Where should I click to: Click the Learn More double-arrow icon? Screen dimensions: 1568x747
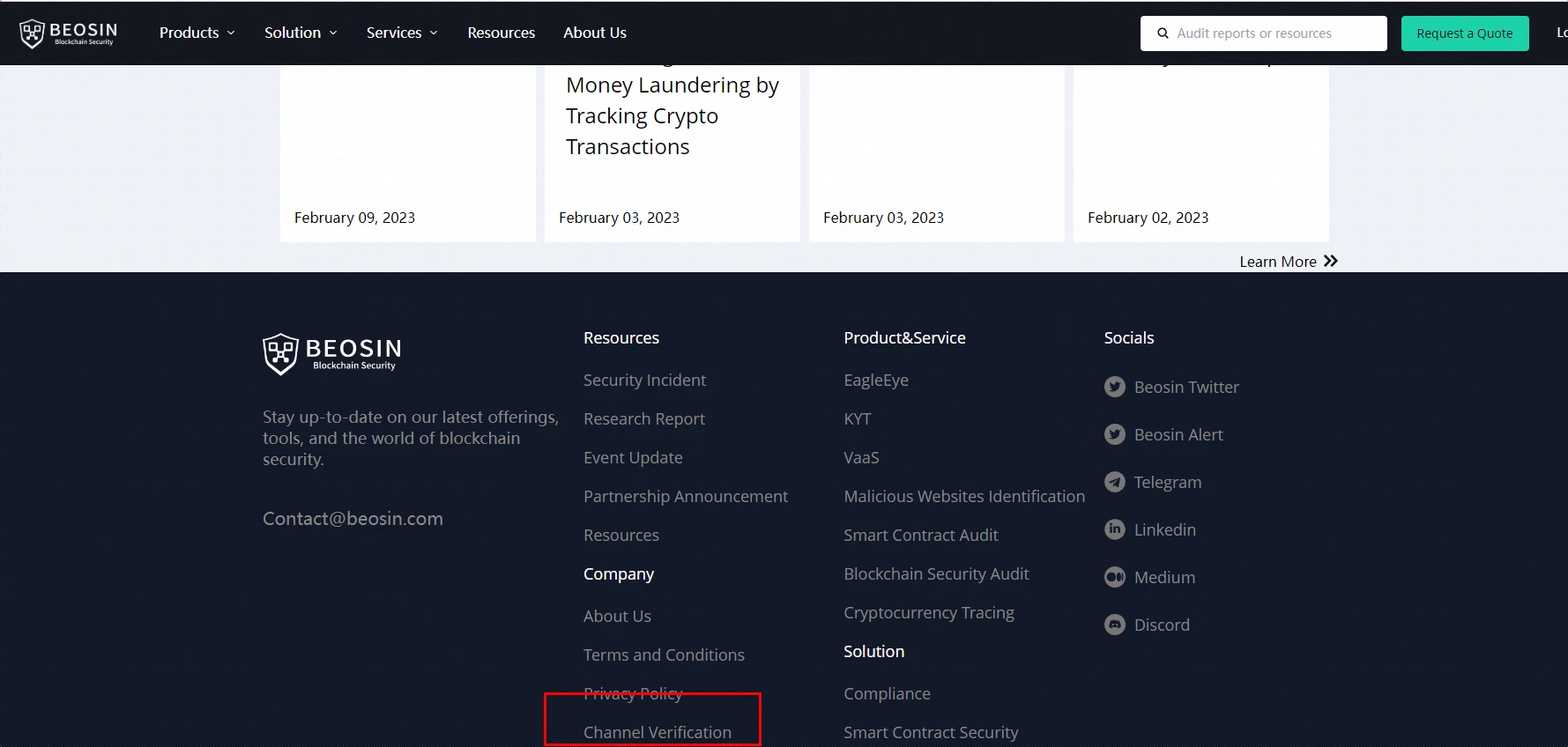(x=1331, y=261)
